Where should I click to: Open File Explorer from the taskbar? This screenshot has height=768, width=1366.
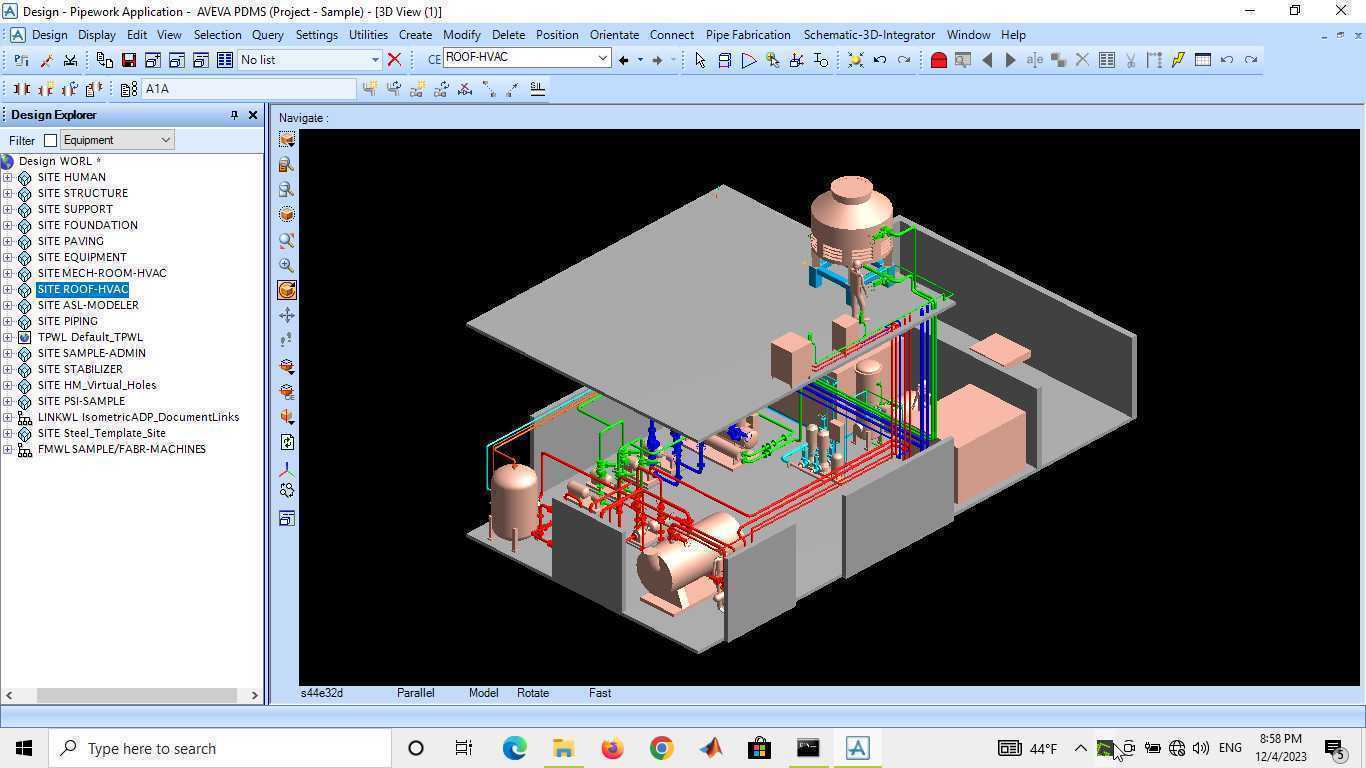pos(563,748)
